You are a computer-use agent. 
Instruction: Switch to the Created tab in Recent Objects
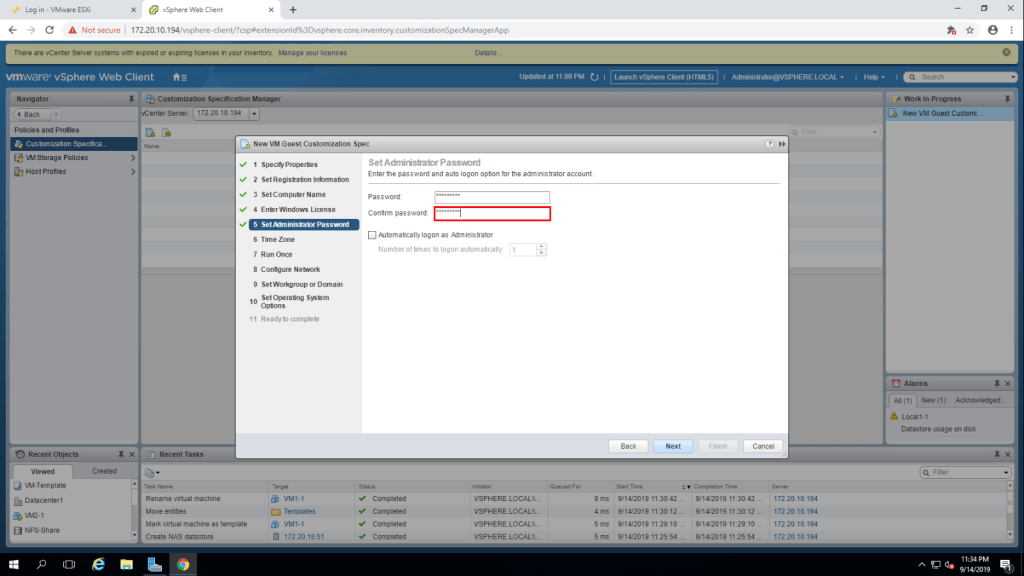104,471
